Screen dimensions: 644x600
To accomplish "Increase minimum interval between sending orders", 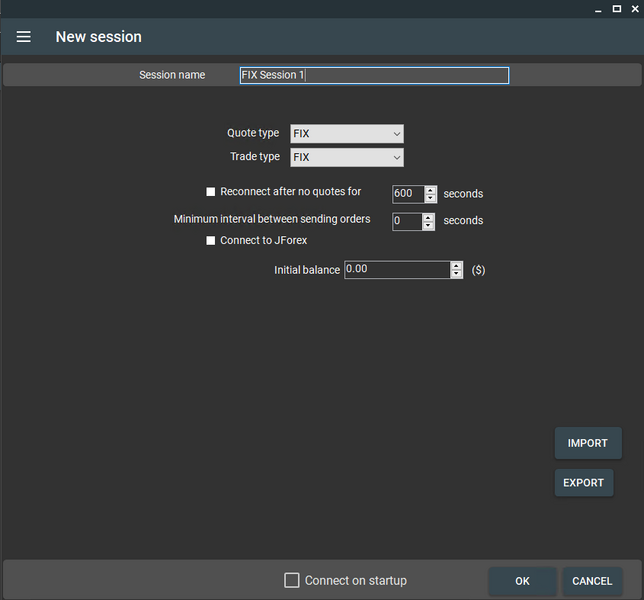I will [x=429, y=217].
